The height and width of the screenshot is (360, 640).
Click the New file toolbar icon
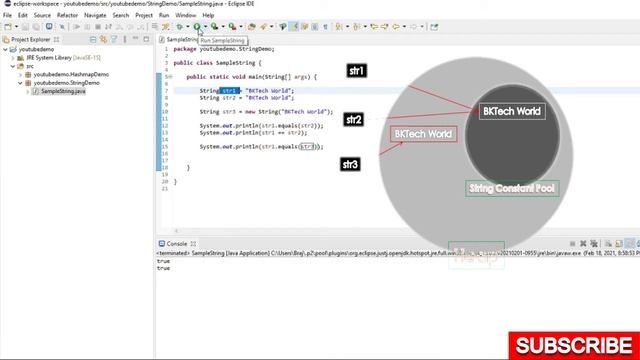point(8,27)
